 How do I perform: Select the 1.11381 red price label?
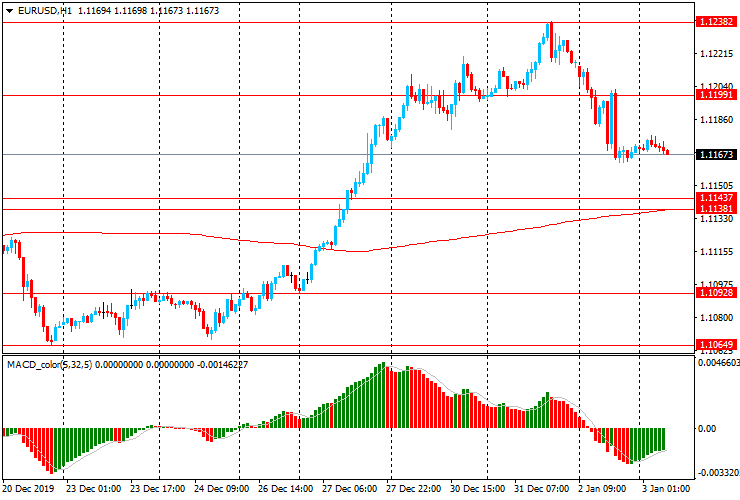pyautogui.click(x=716, y=209)
